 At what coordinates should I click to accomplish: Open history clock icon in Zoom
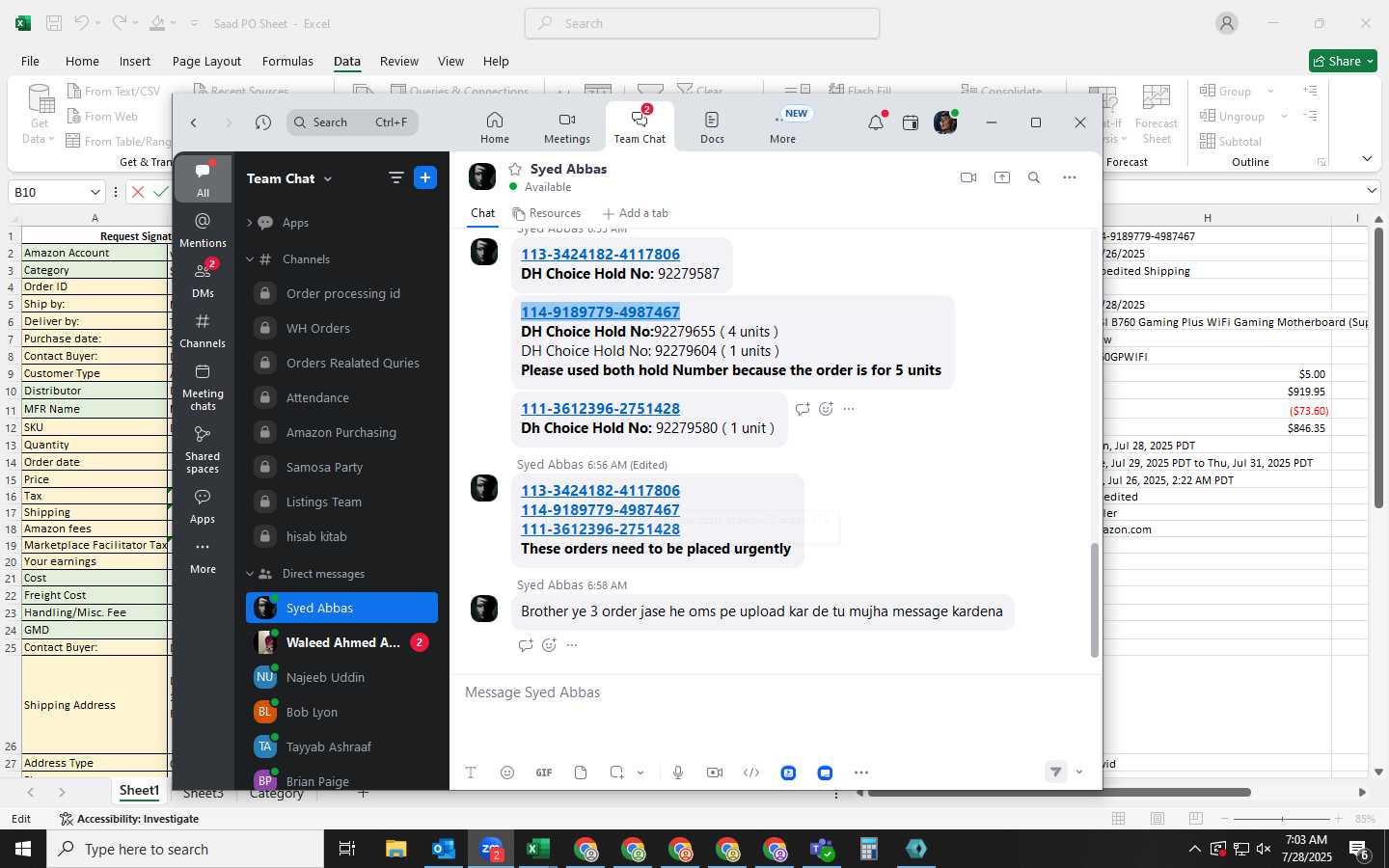[263, 122]
